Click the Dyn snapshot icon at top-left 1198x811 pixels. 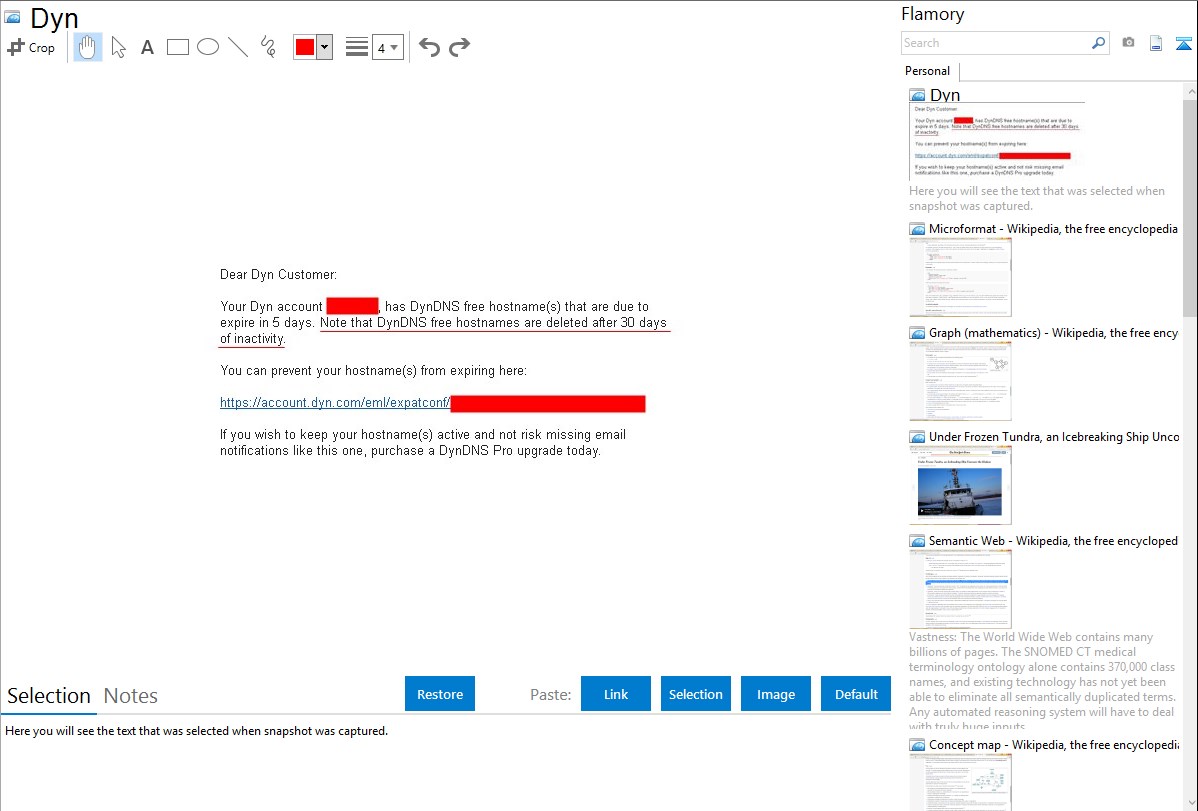click(x=12, y=16)
